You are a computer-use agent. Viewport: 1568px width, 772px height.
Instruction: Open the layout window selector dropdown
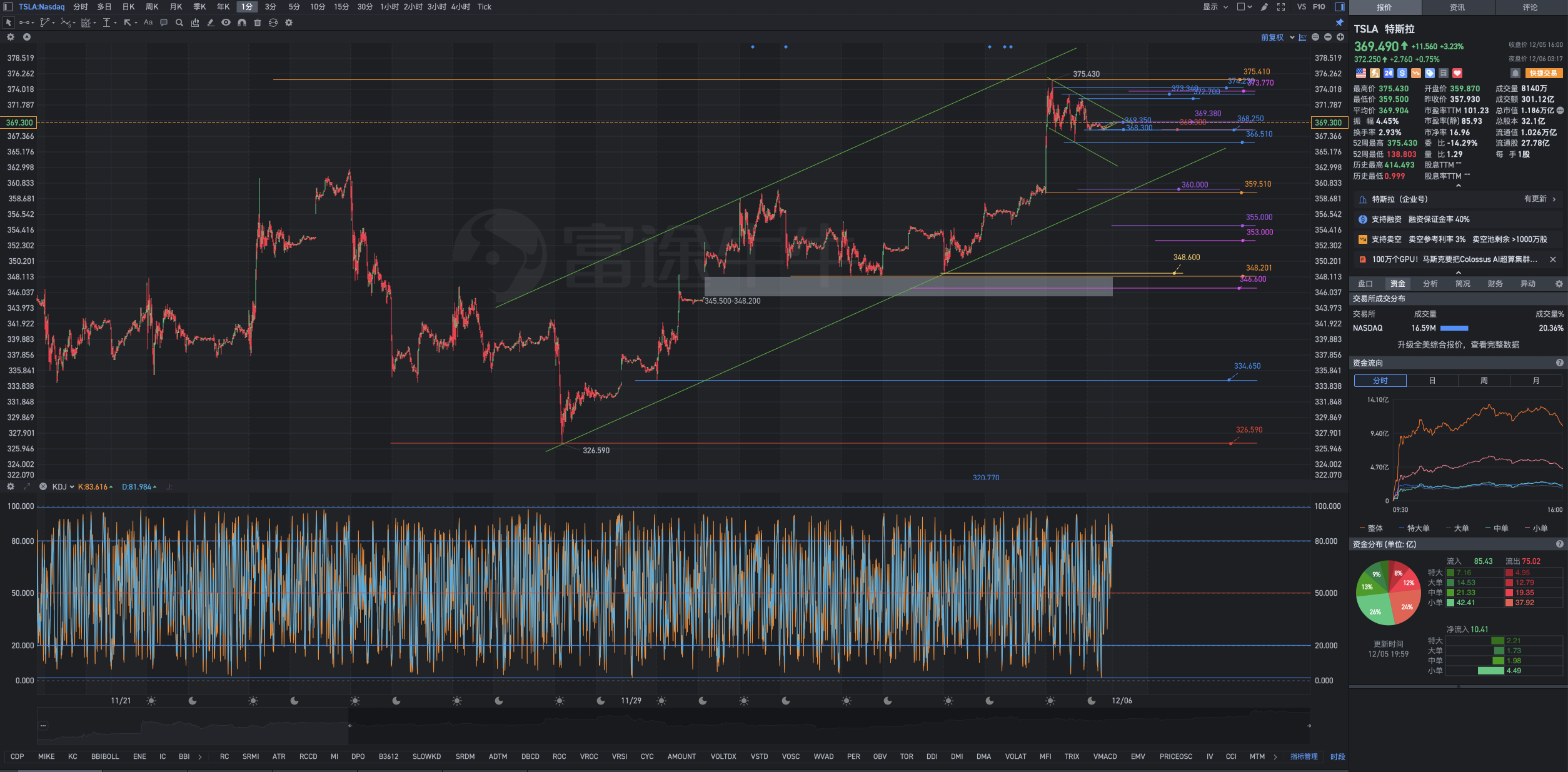point(1244,7)
